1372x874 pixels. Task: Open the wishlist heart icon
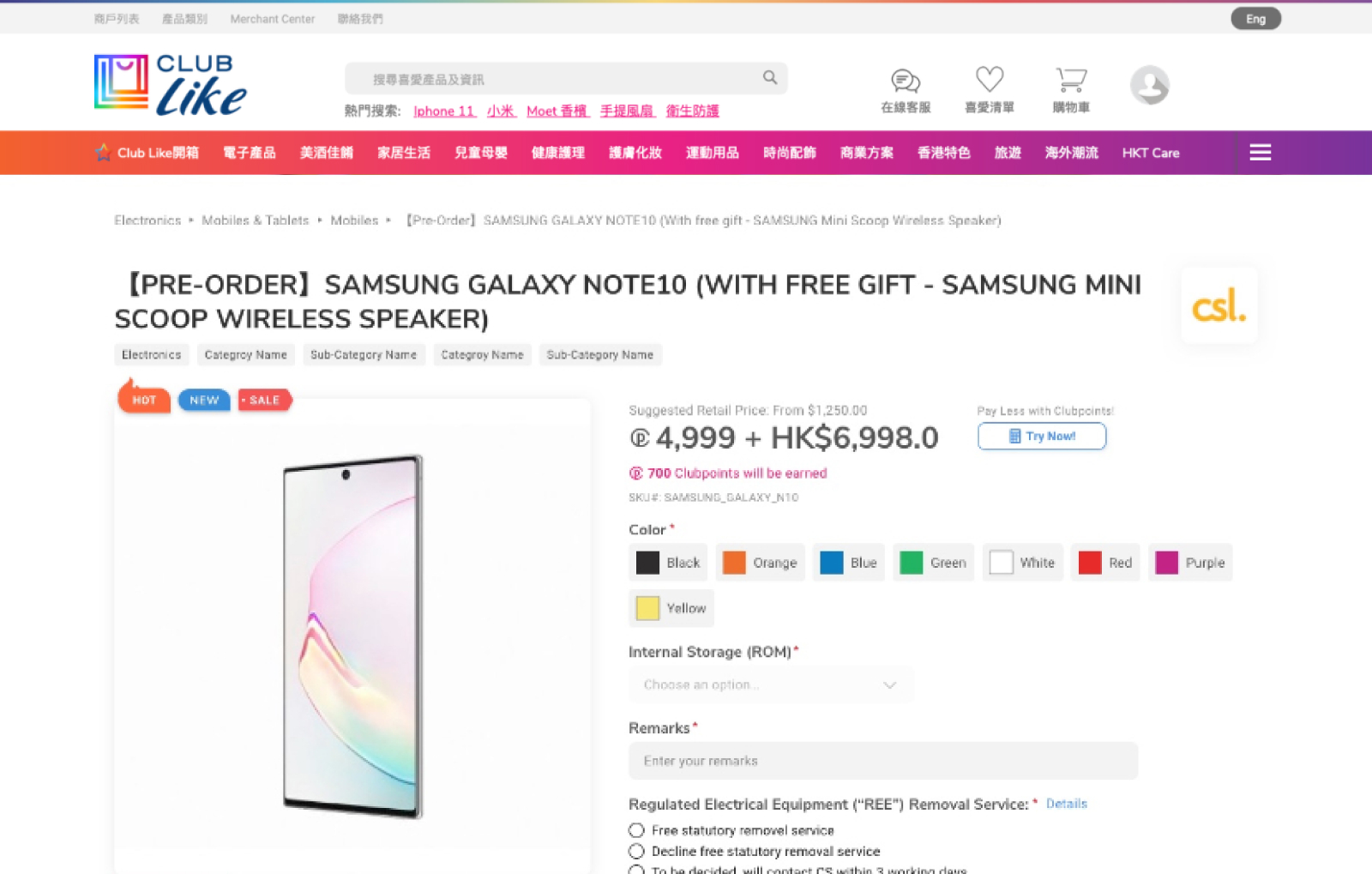(990, 79)
